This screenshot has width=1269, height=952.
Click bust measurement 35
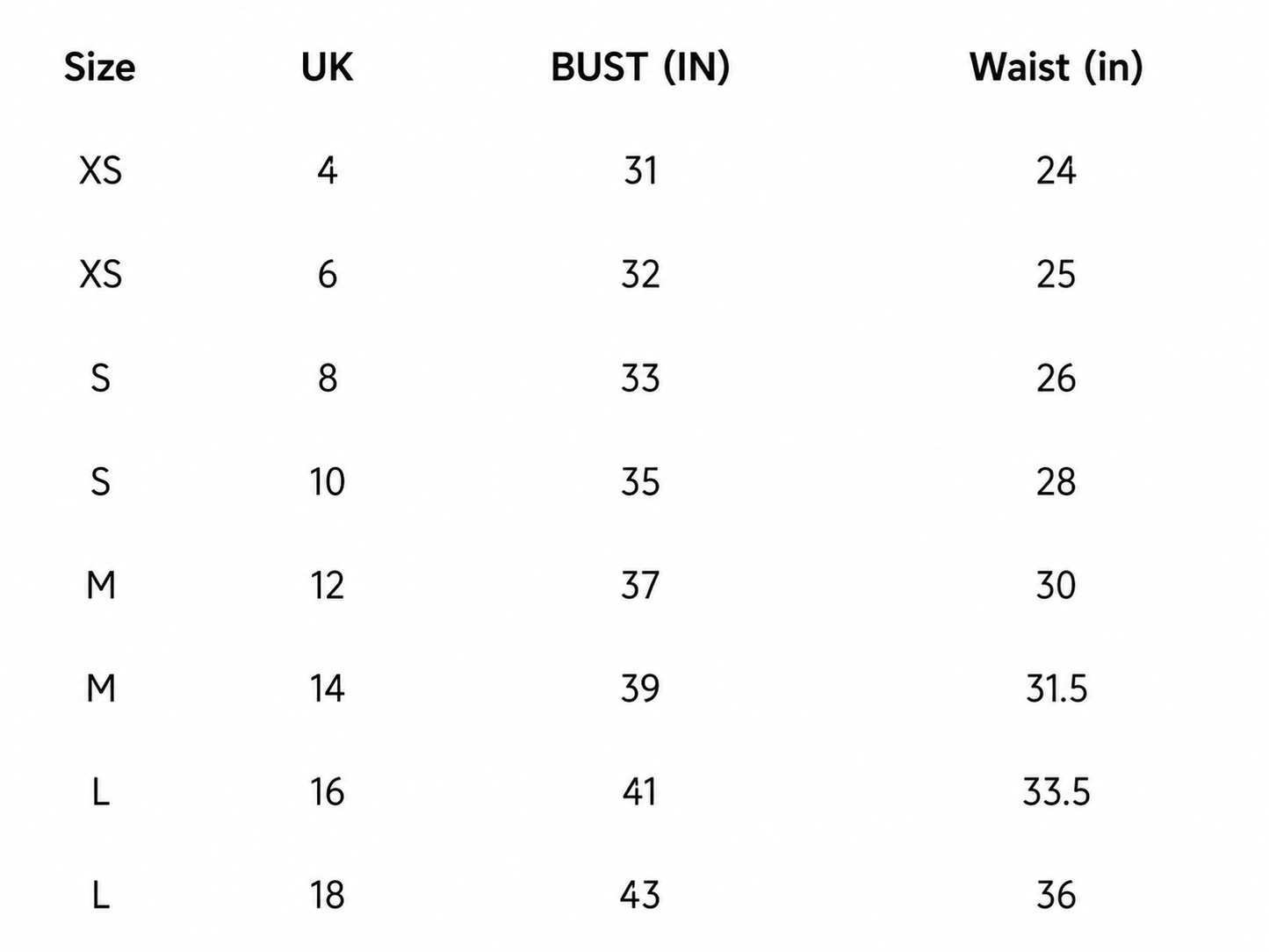click(640, 481)
